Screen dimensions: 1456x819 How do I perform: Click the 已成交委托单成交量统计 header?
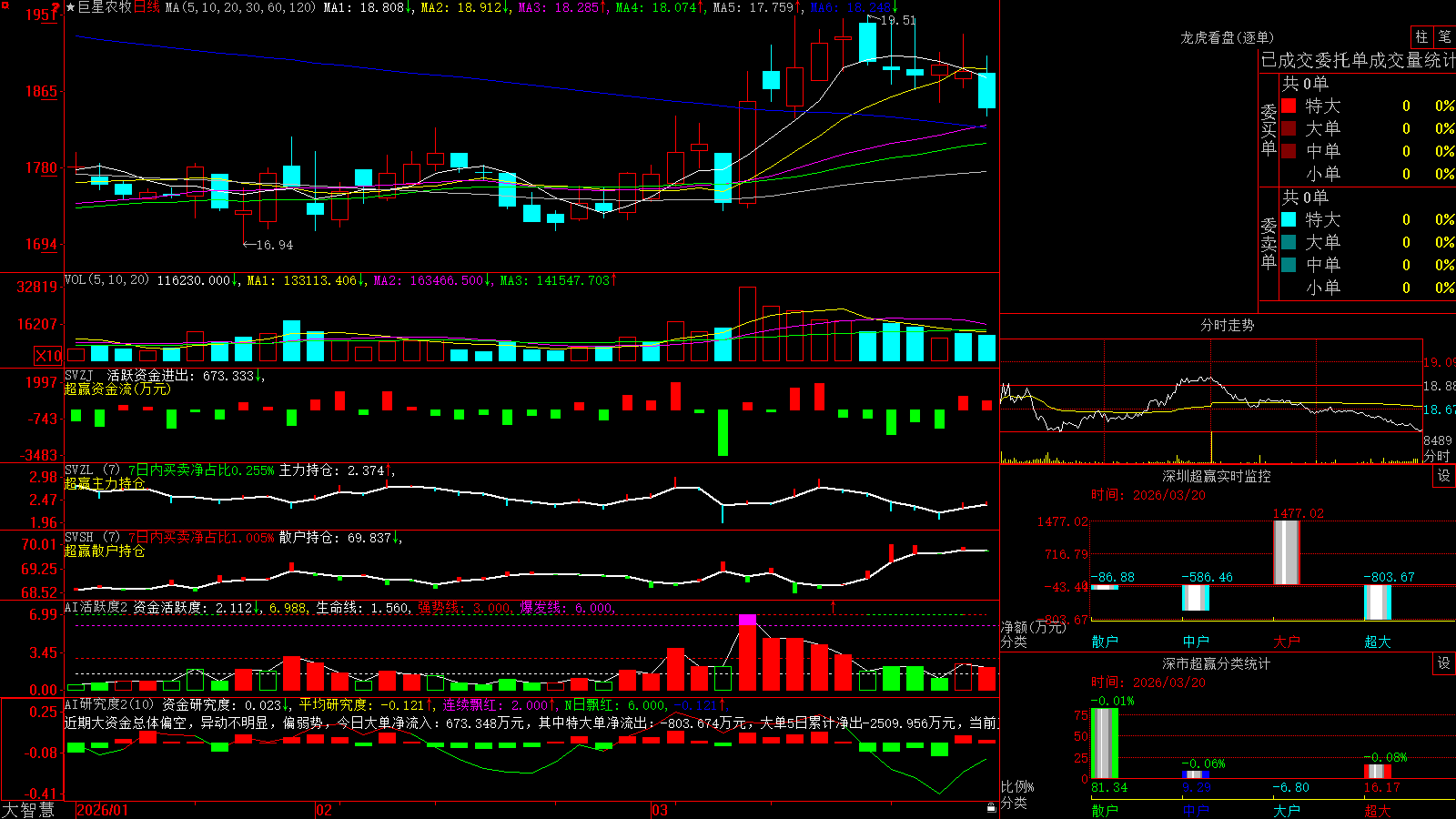tap(1358, 60)
